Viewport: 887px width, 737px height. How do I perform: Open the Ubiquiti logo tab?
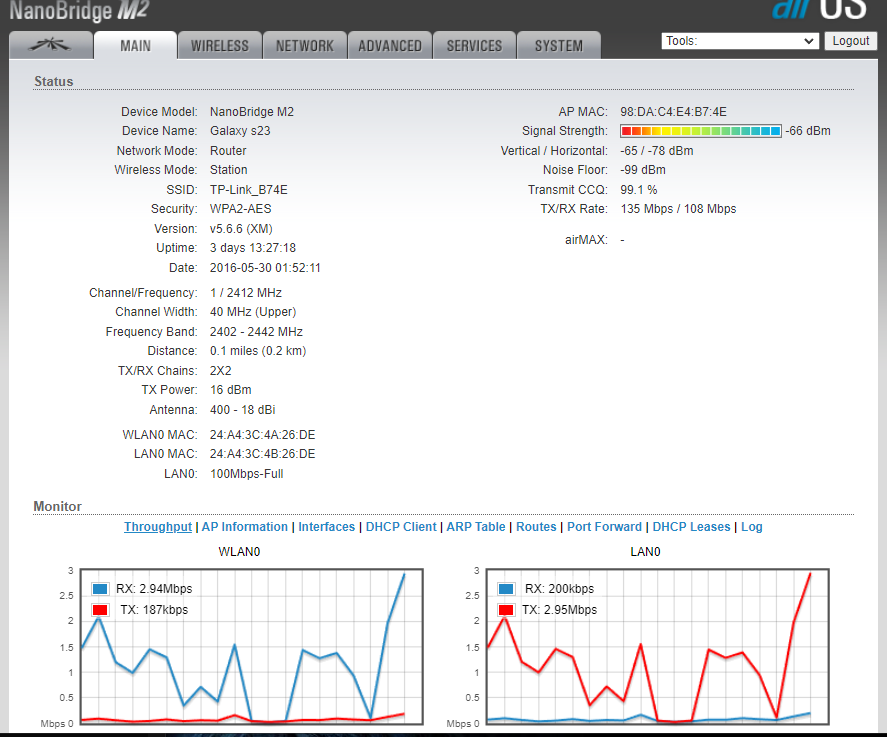(x=51, y=45)
